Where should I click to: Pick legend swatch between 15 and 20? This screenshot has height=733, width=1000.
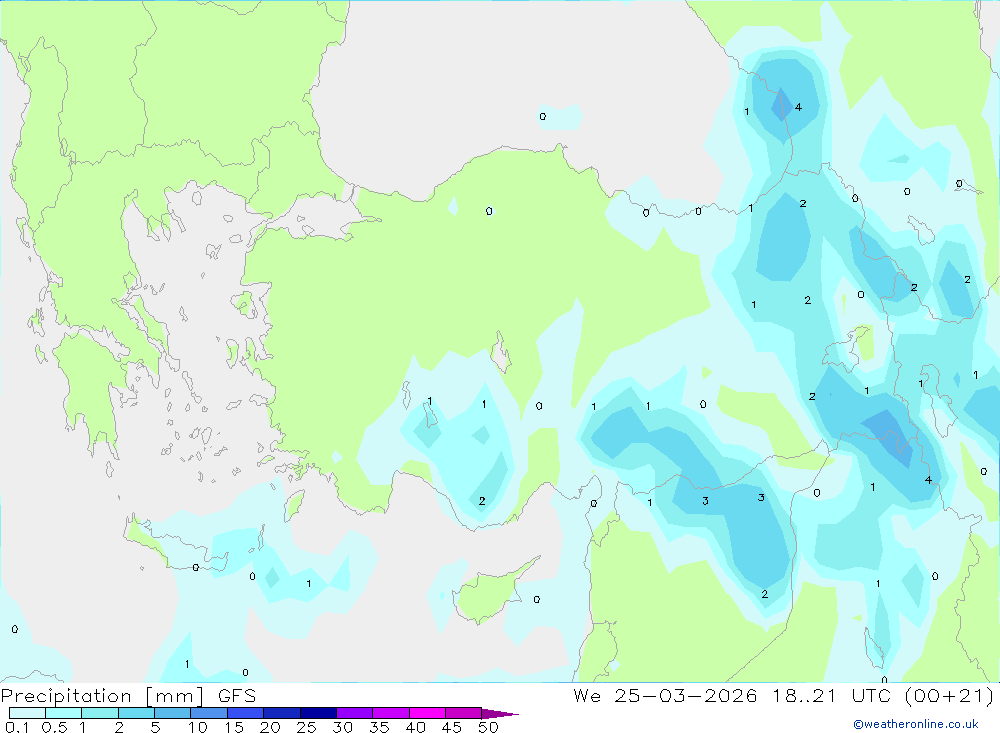[x=245, y=713]
